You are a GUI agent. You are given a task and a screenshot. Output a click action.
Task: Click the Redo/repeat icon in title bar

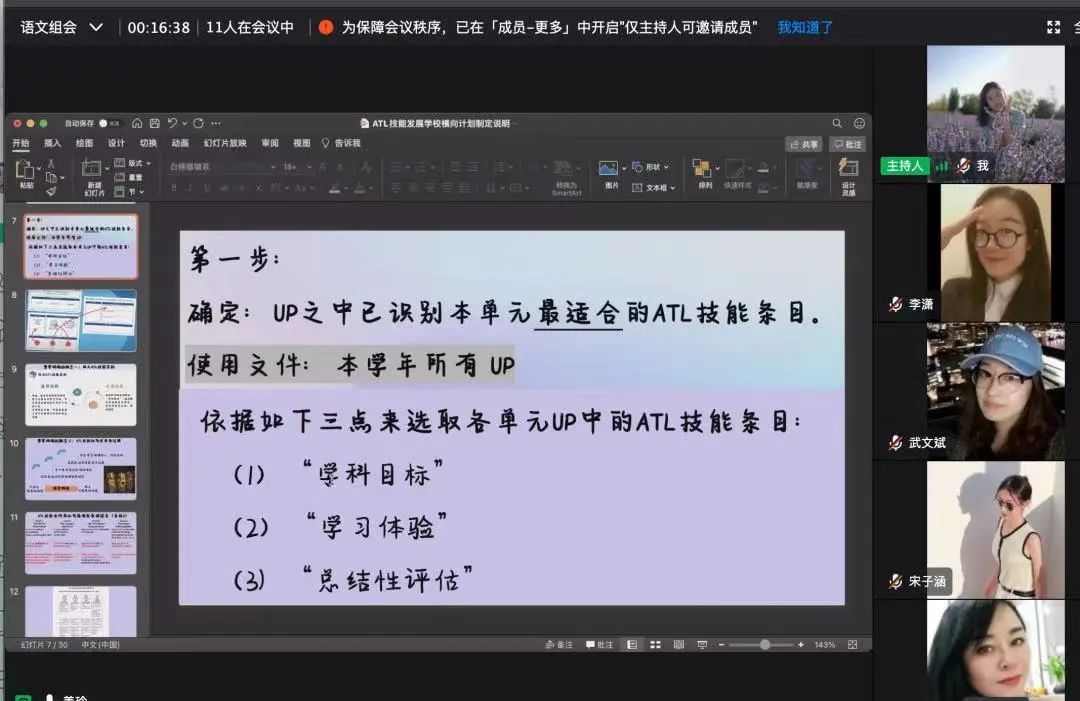tap(198, 123)
